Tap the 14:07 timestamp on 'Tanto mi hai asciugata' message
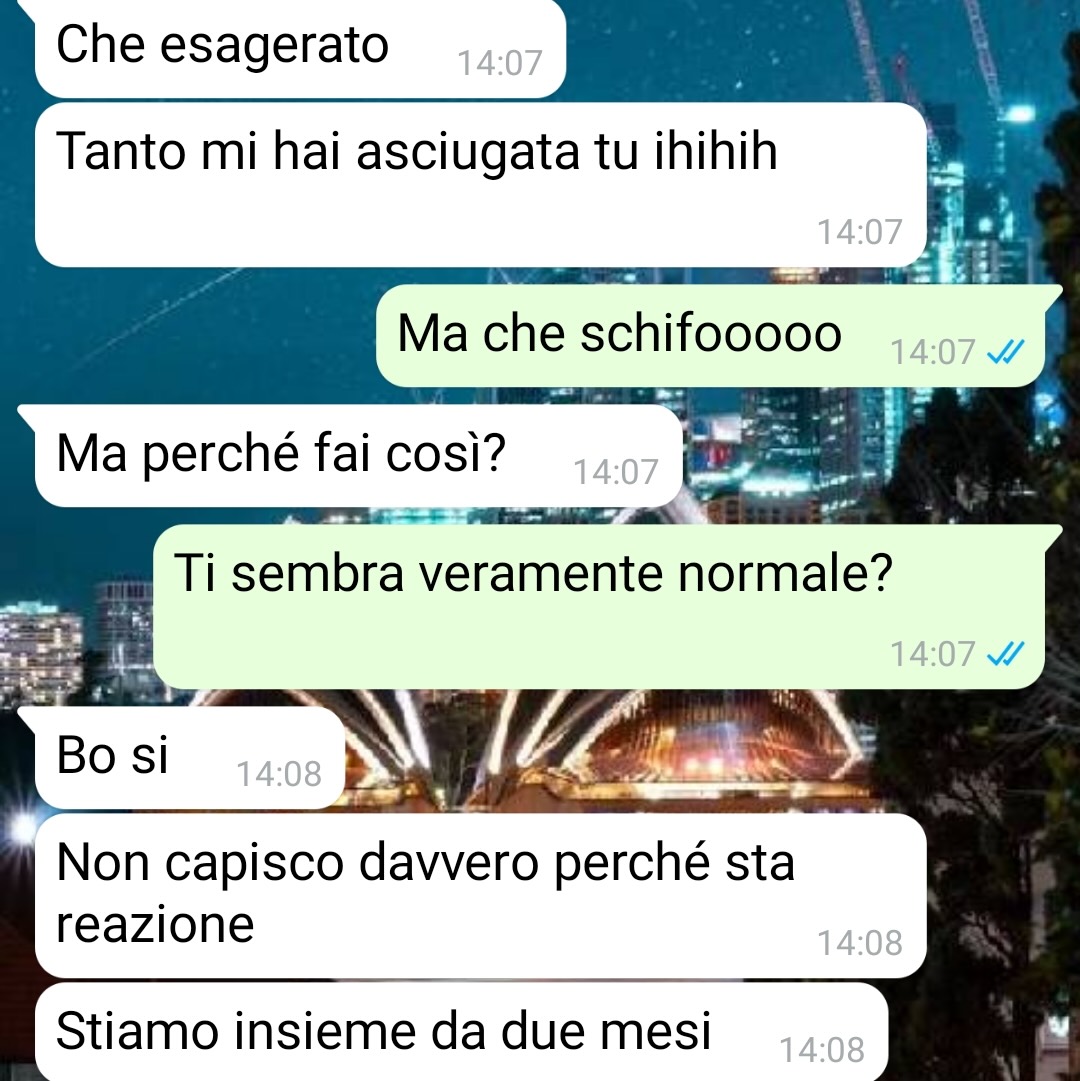 (x=859, y=232)
